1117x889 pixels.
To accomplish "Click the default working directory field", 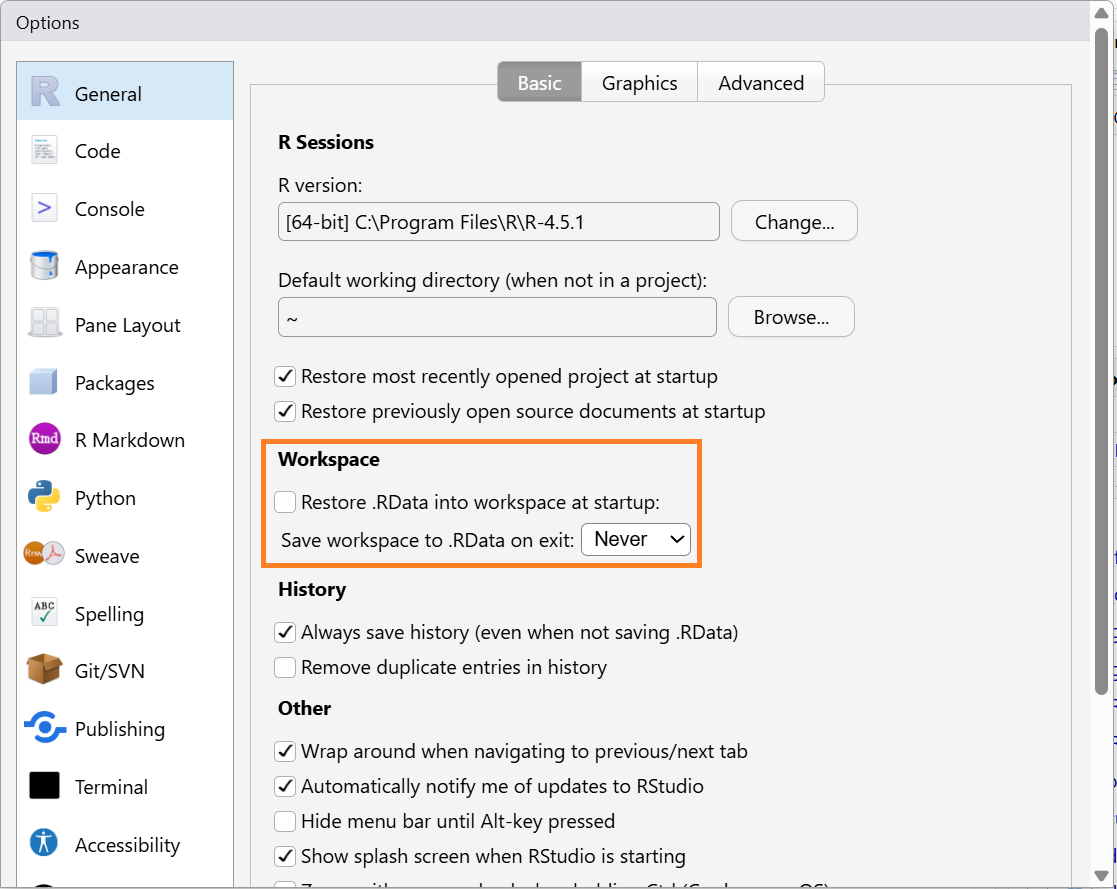I will 497,317.
